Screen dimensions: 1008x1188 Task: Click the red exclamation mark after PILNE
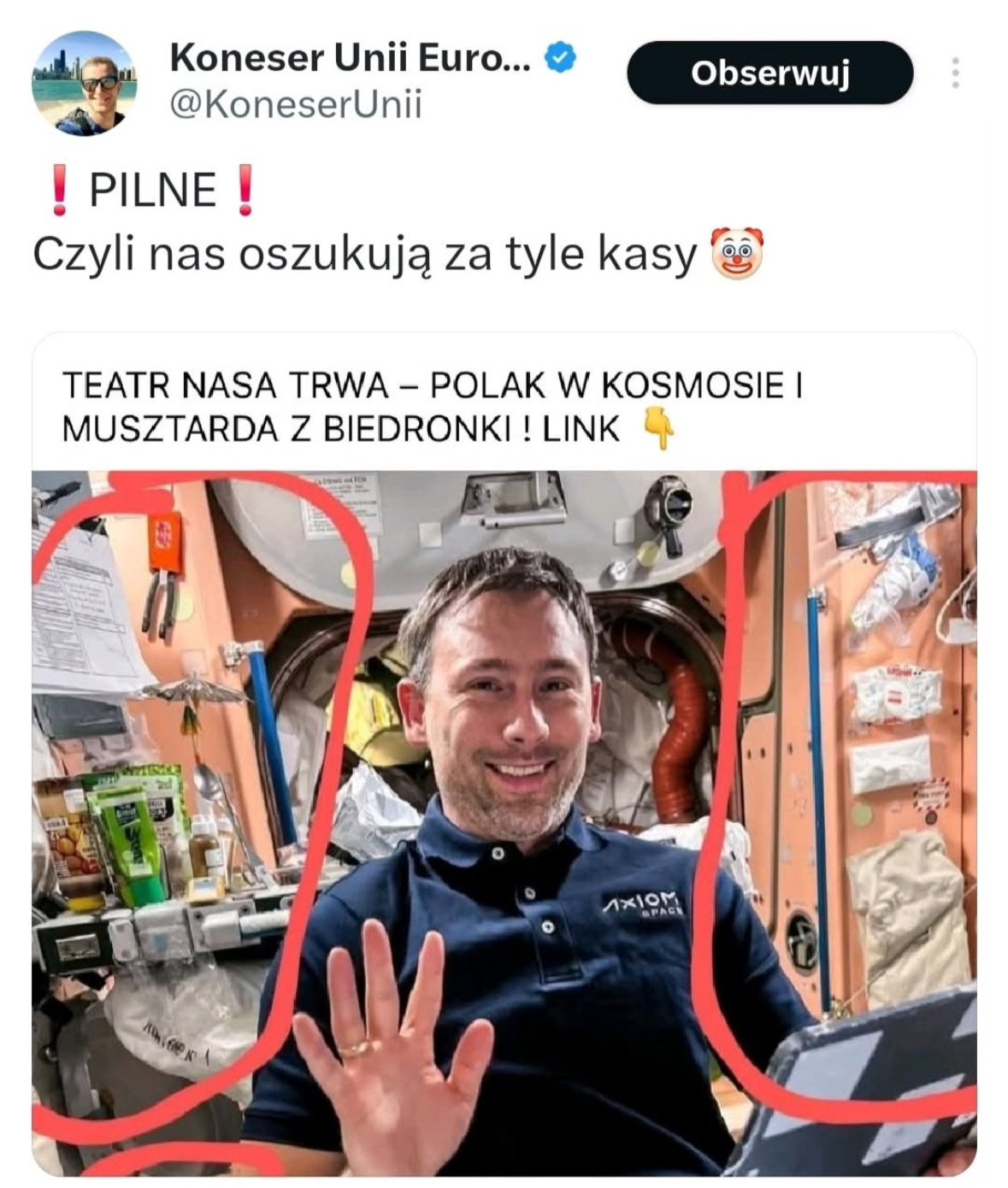245,190
